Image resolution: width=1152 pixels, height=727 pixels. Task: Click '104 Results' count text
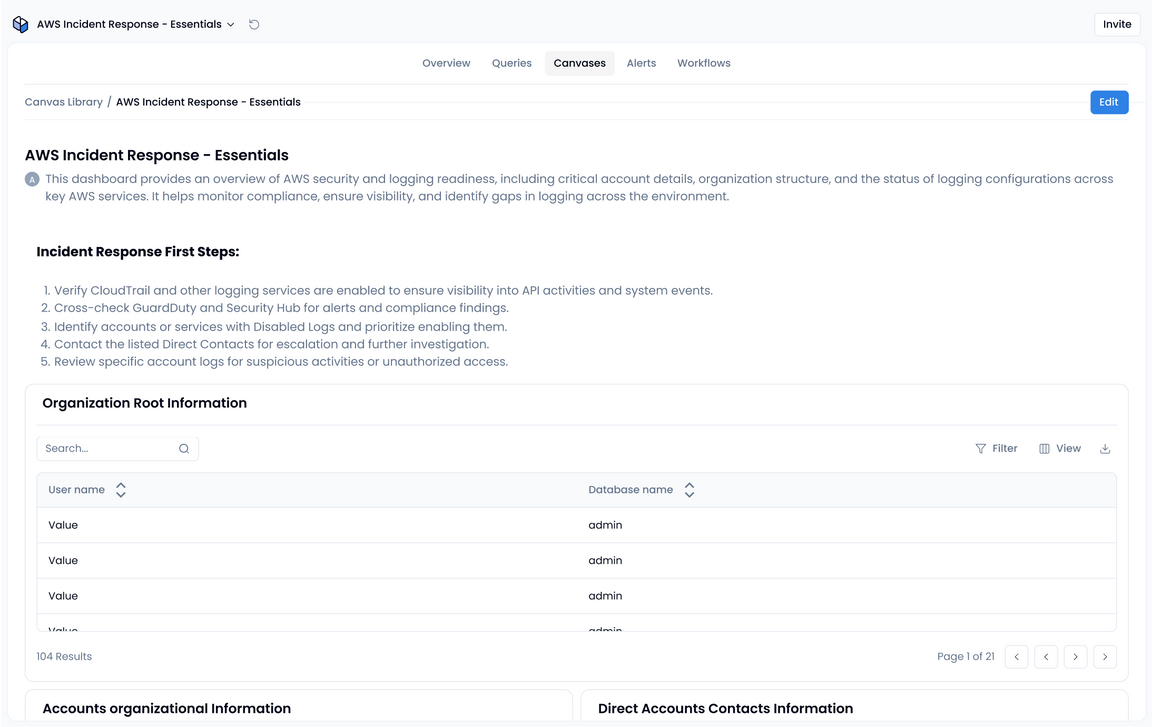click(64, 657)
